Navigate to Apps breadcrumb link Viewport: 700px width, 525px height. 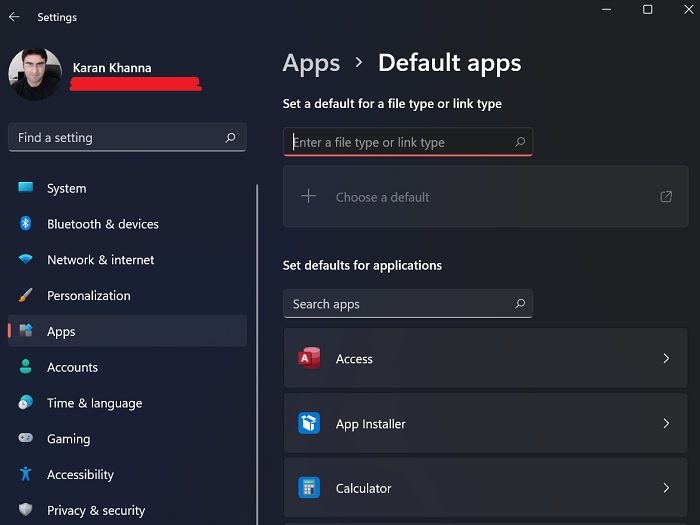click(x=311, y=63)
